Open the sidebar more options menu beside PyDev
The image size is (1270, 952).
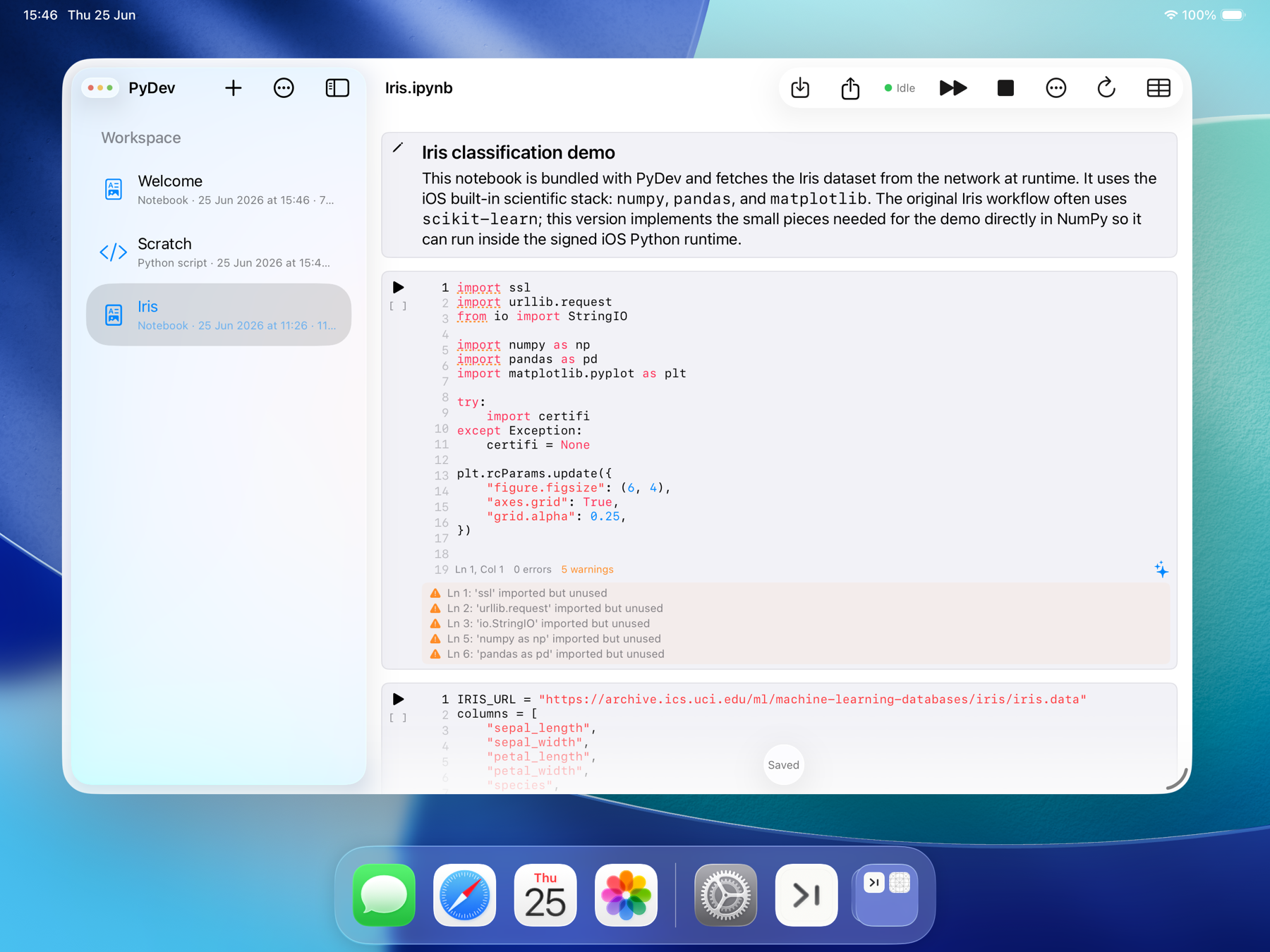pyautogui.click(x=284, y=88)
